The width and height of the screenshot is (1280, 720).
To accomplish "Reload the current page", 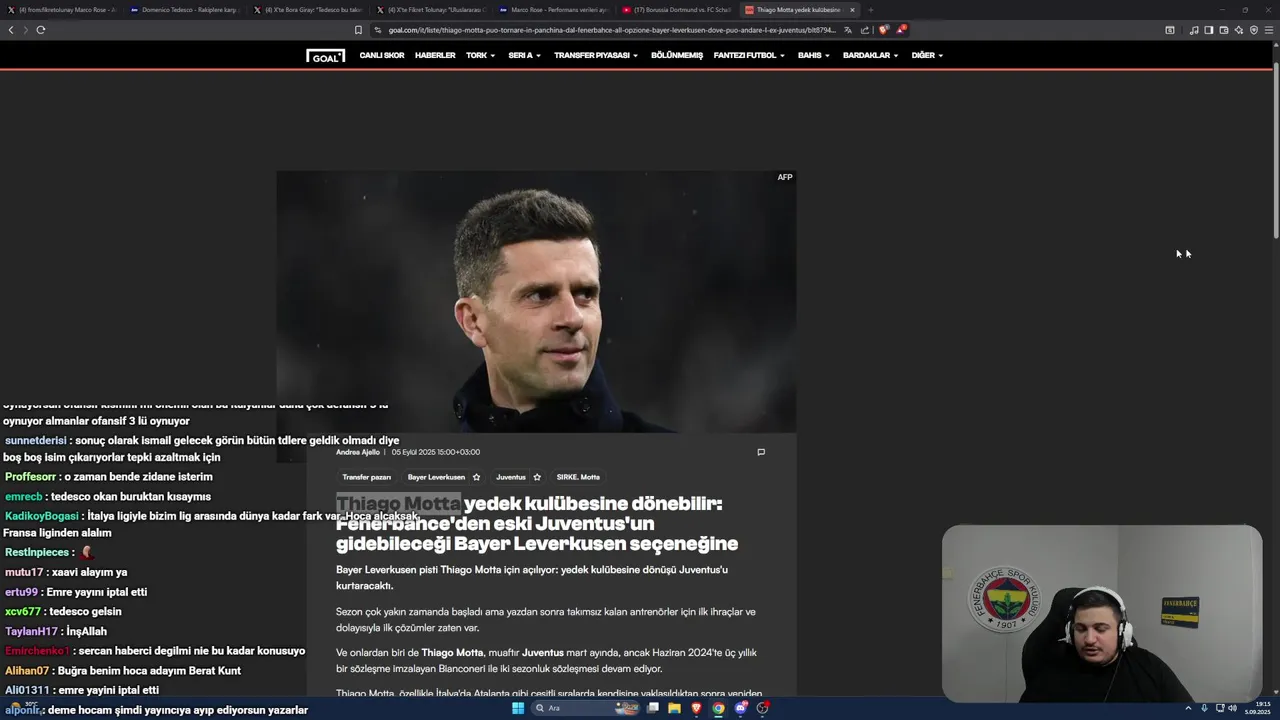I will pyautogui.click(x=41, y=30).
